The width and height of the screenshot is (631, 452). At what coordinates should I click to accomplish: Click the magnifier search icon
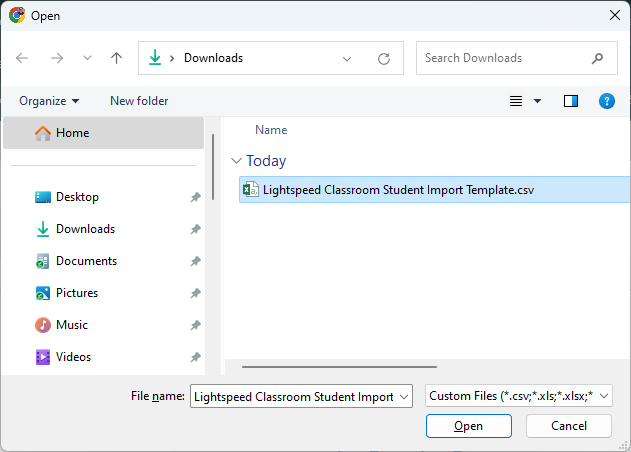tap(598, 58)
